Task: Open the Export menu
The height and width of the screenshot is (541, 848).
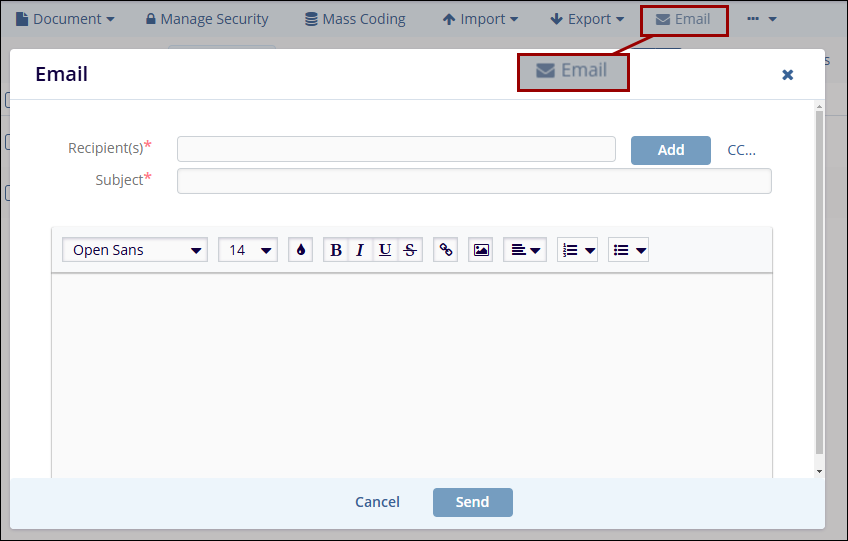Action: click(587, 19)
